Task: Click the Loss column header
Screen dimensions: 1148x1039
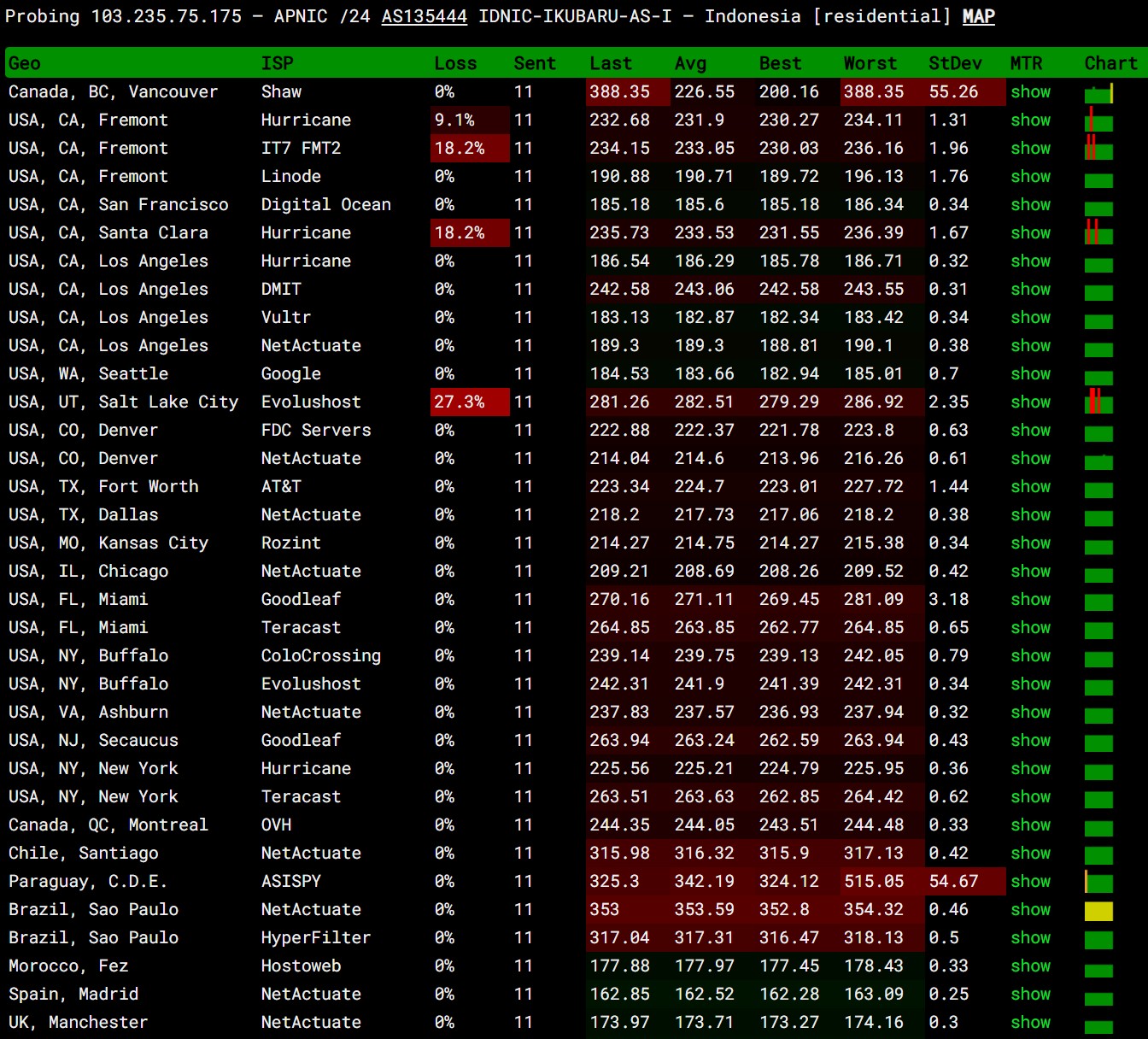Action: (x=455, y=63)
